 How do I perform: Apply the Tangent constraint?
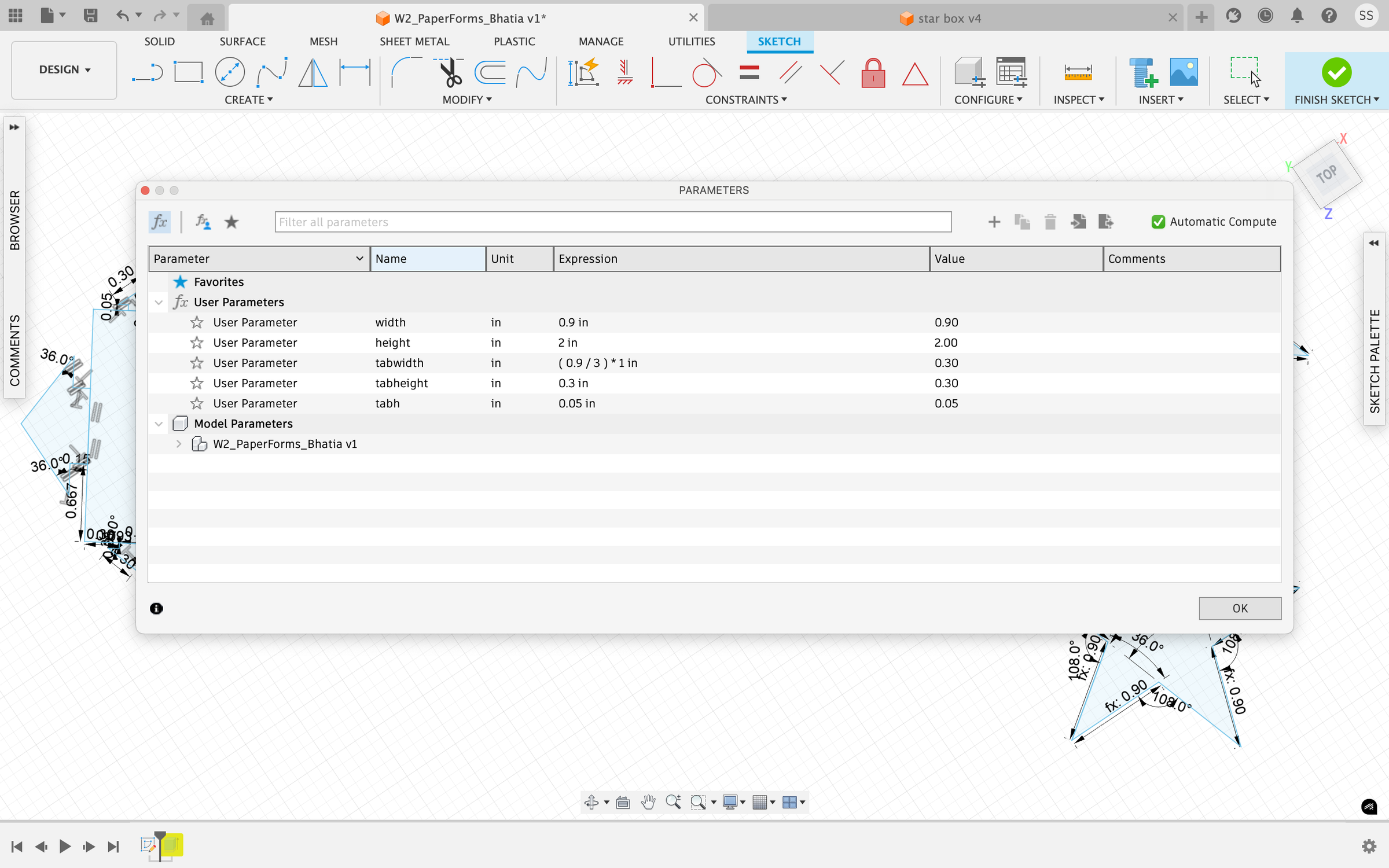pos(707,73)
